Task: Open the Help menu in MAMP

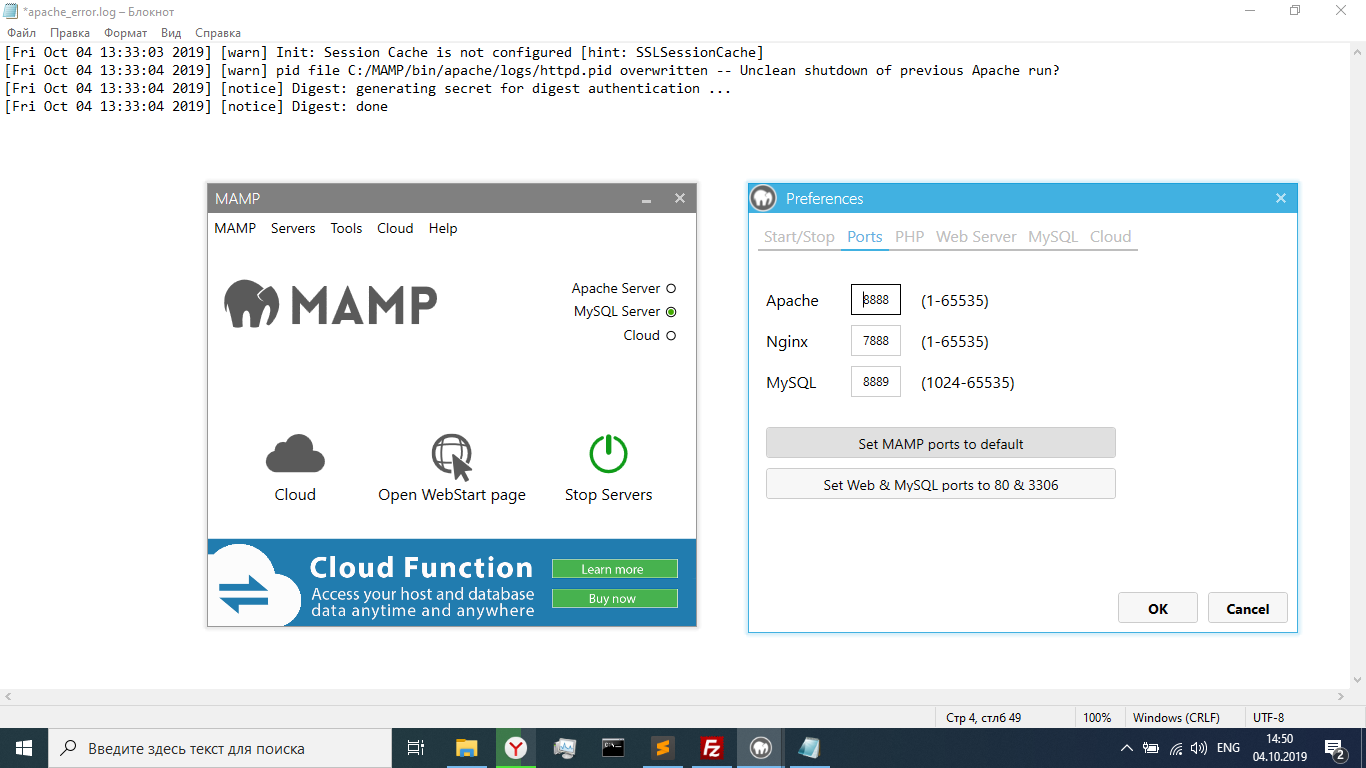Action: tap(443, 228)
